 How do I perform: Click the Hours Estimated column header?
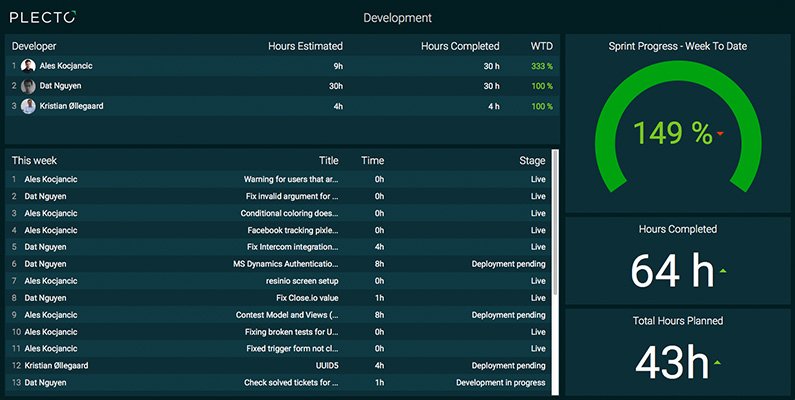point(305,46)
